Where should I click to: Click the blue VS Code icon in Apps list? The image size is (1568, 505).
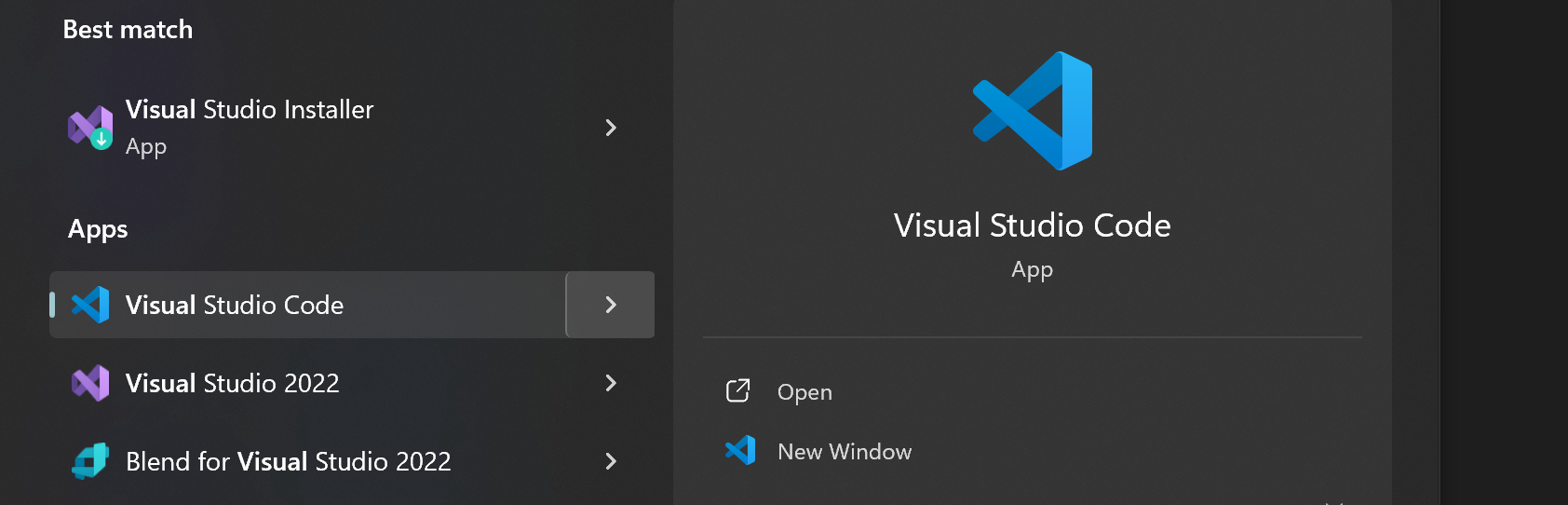(90, 305)
